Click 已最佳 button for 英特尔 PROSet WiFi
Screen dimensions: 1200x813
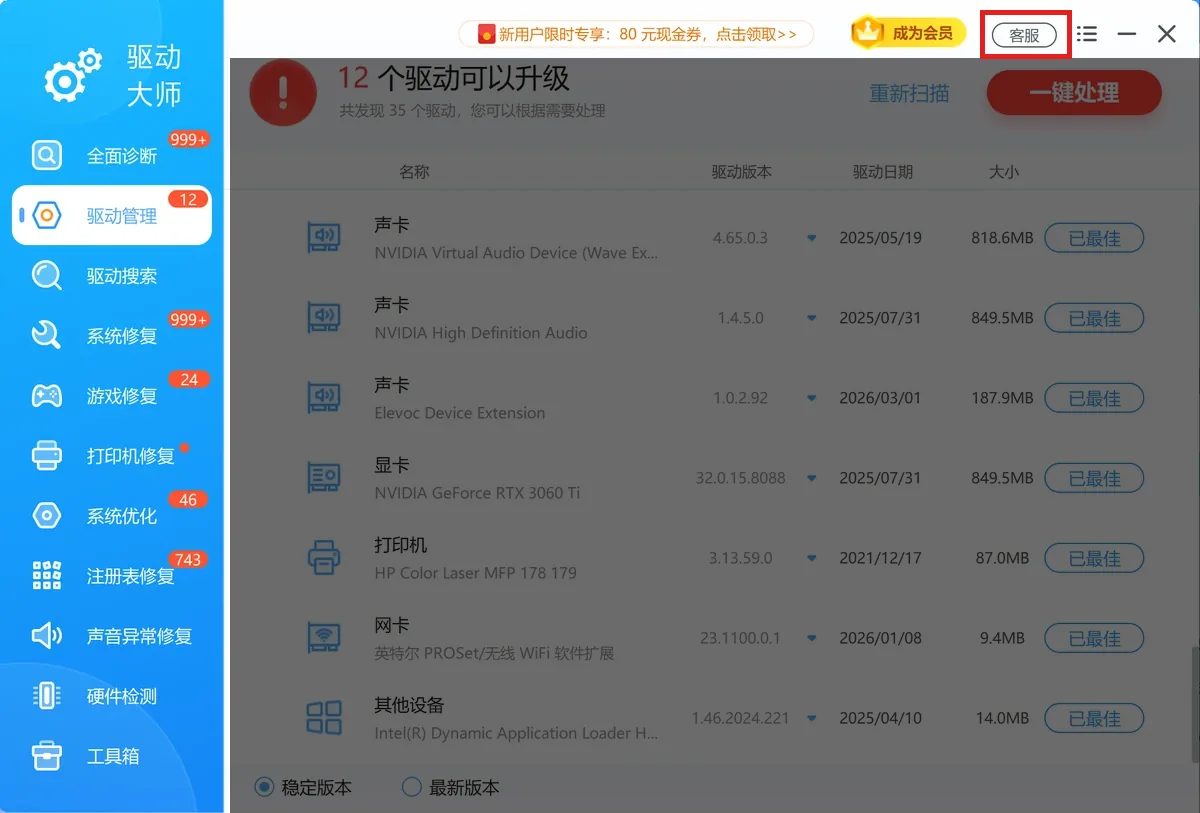(1094, 638)
